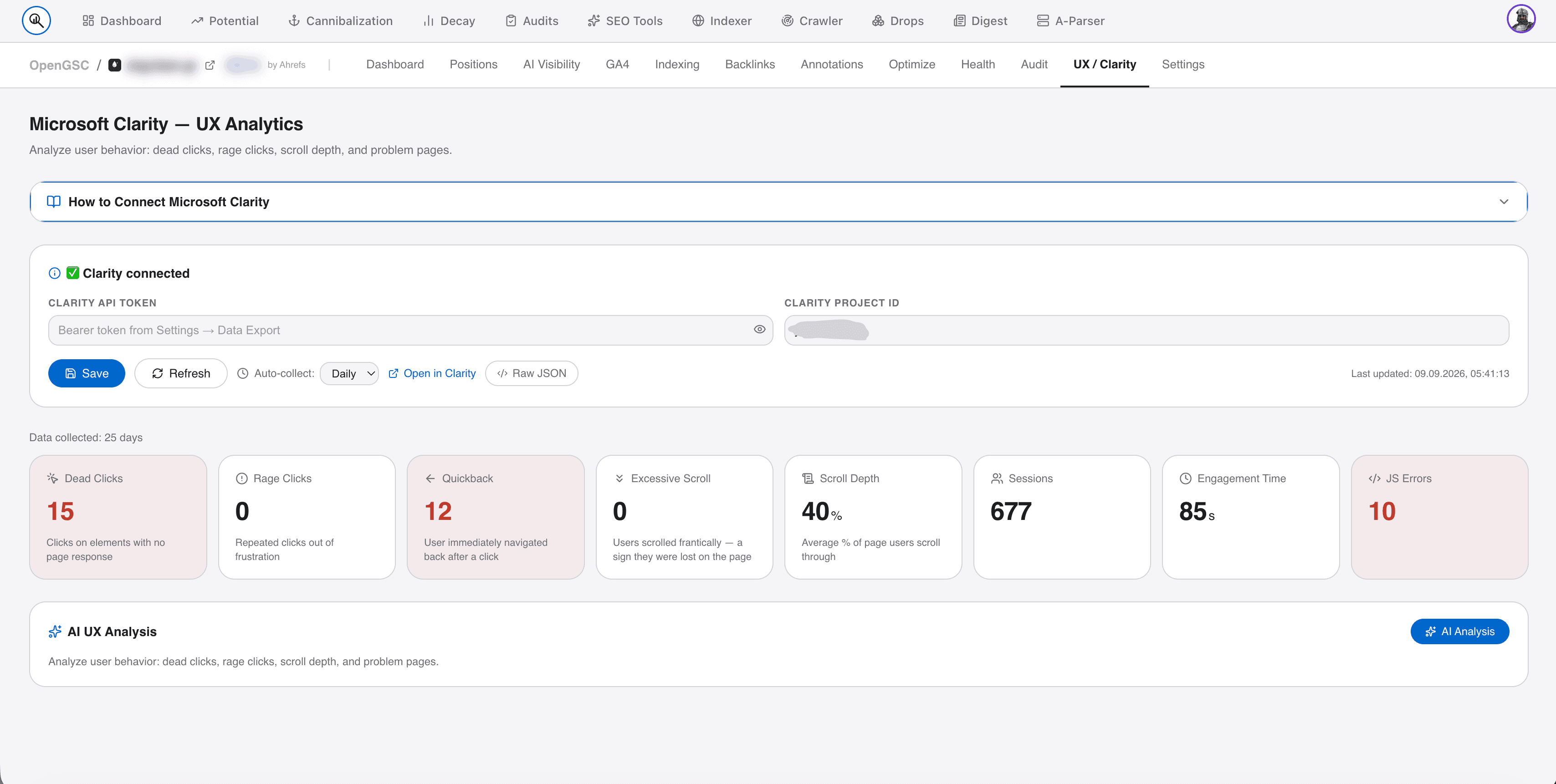The width and height of the screenshot is (1556, 784).
Task: Open the Potential menu item
Action: tap(225, 21)
